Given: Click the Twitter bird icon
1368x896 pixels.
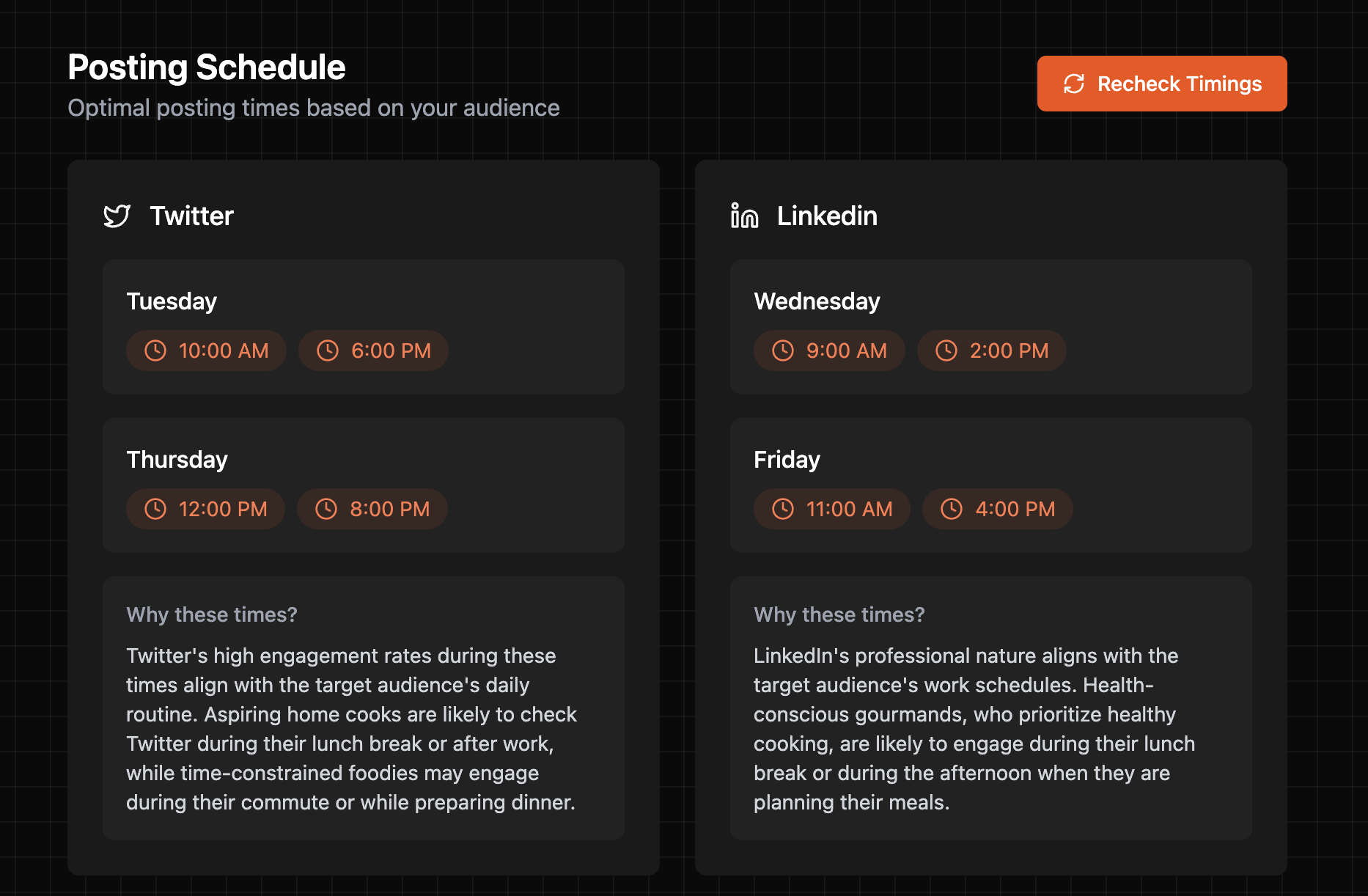Looking at the screenshot, I should point(117,216).
